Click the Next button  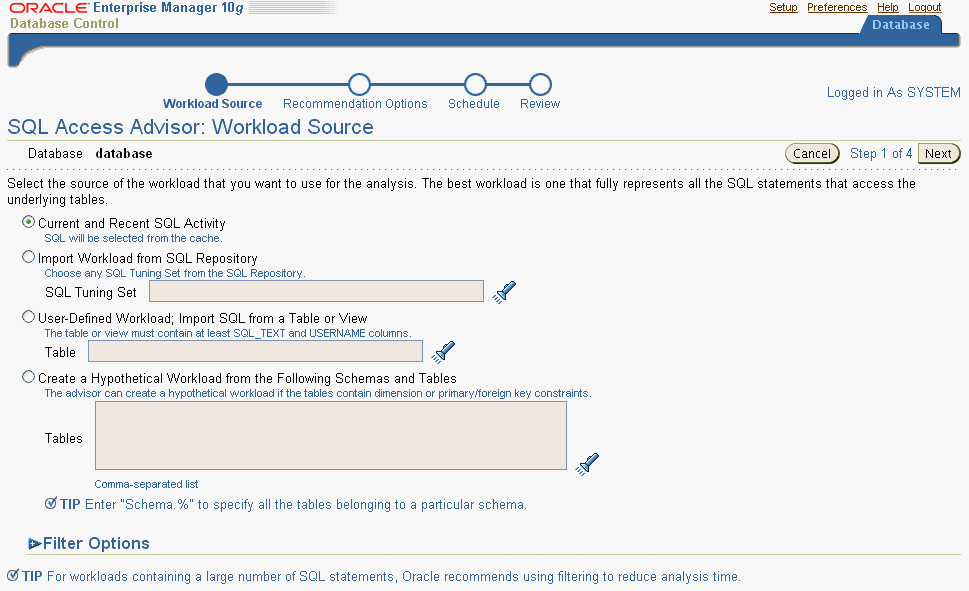tap(938, 153)
